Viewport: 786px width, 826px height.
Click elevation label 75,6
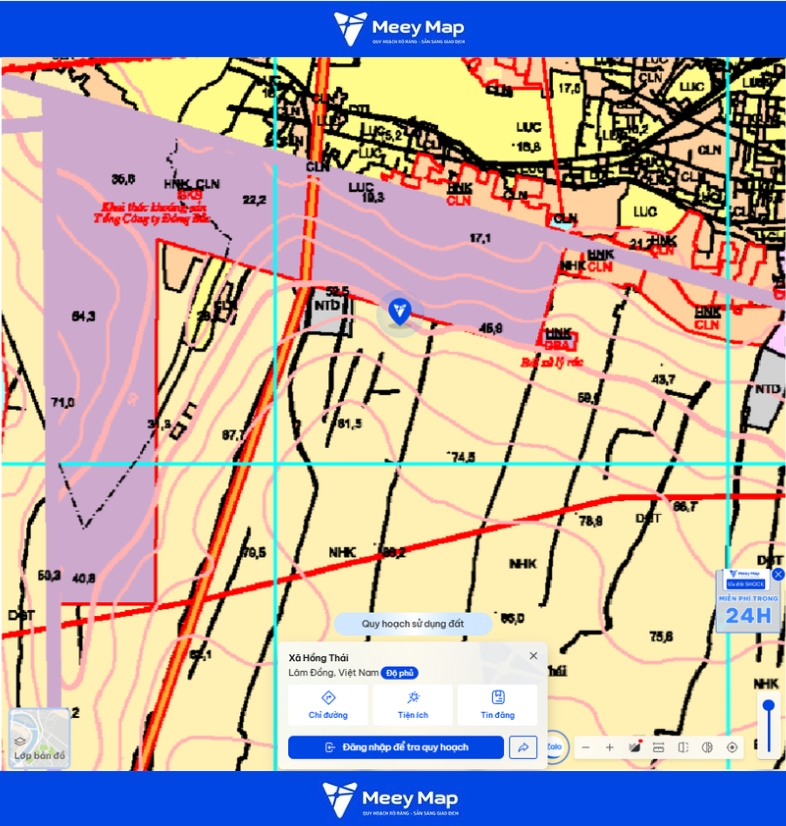pyautogui.click(x=661, y=637)
